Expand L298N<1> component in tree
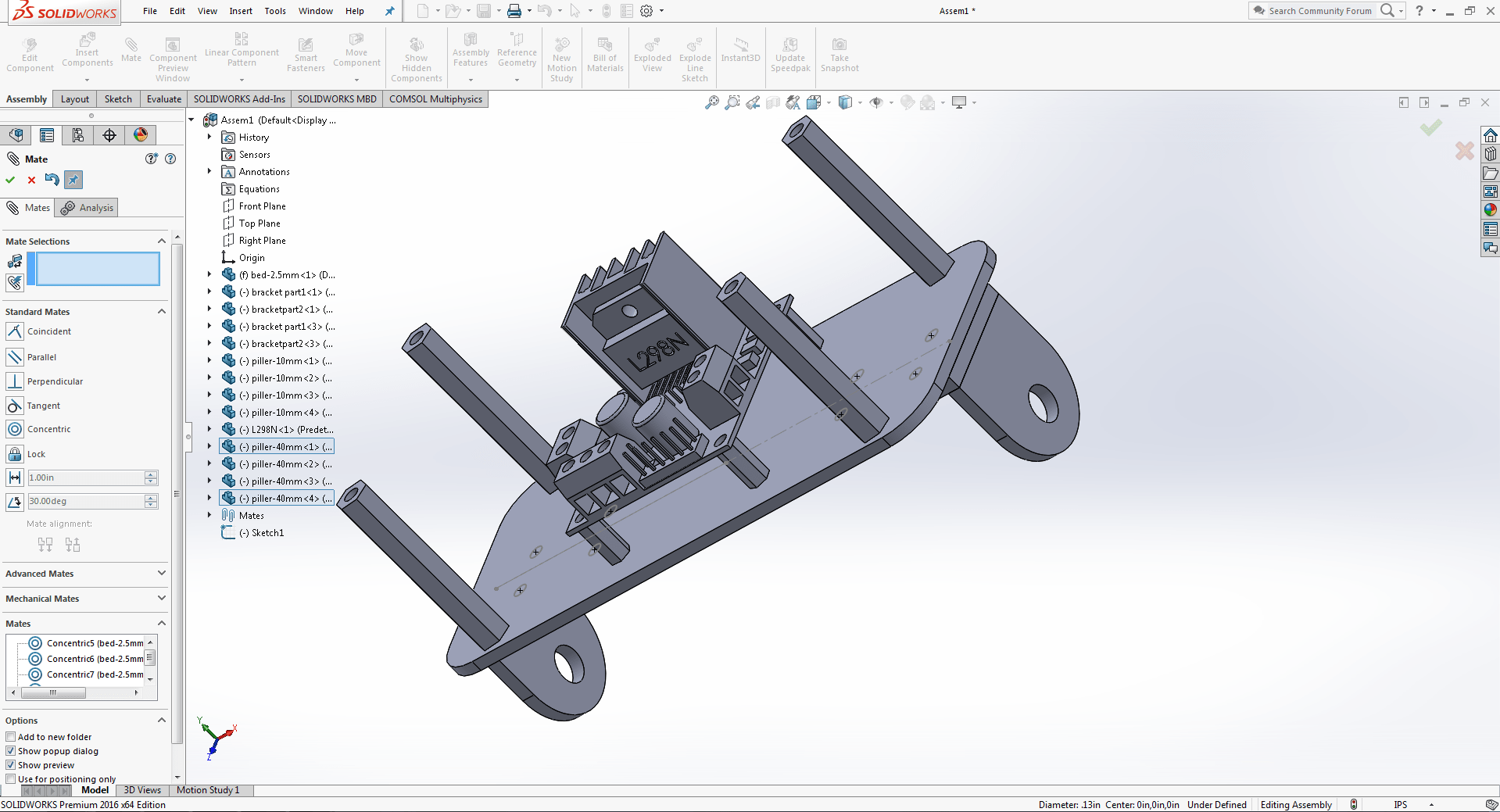 209,429
